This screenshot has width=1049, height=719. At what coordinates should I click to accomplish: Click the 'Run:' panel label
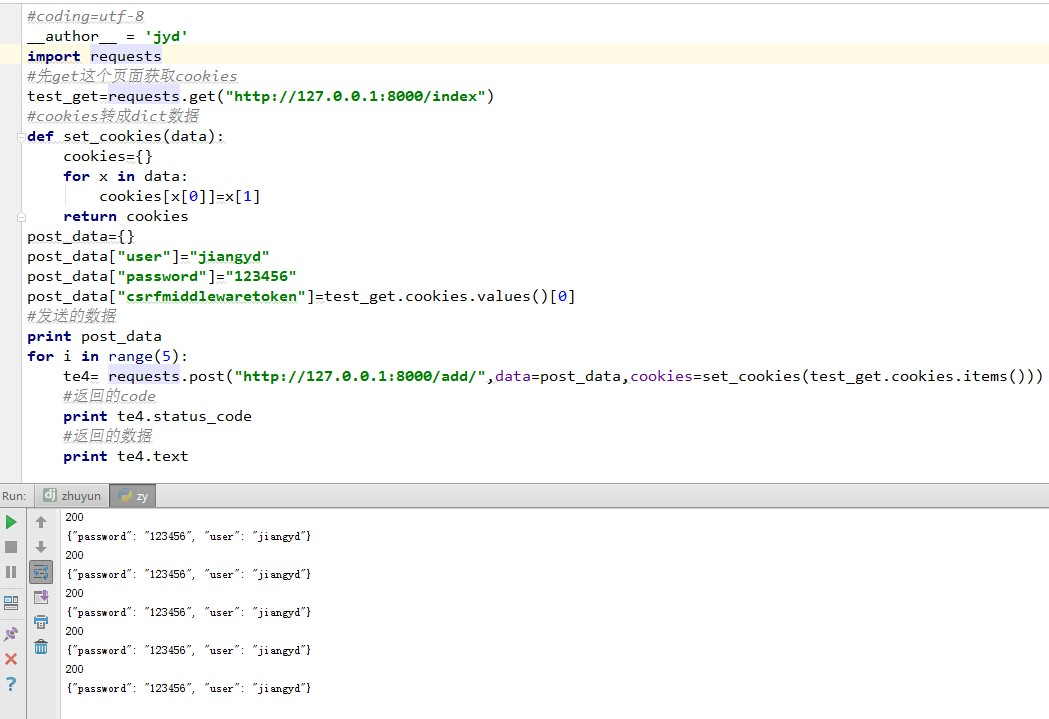tap(14, 496)
